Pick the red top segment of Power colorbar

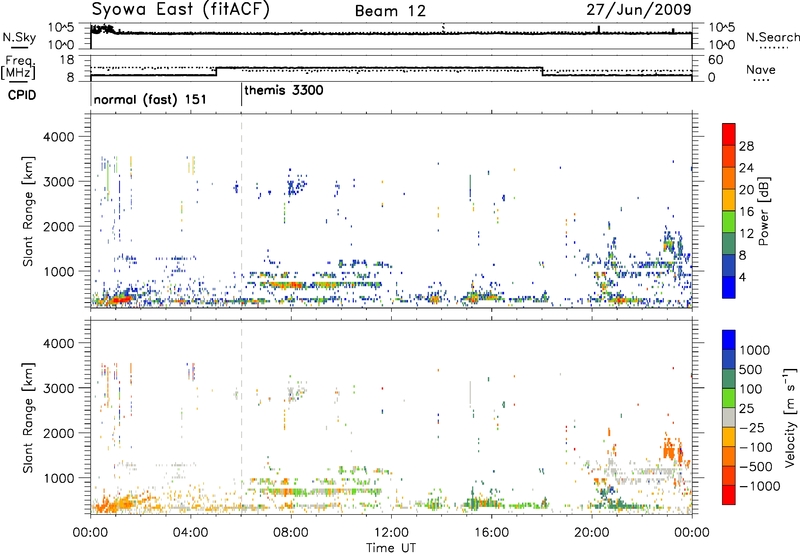tap(729, 134)
